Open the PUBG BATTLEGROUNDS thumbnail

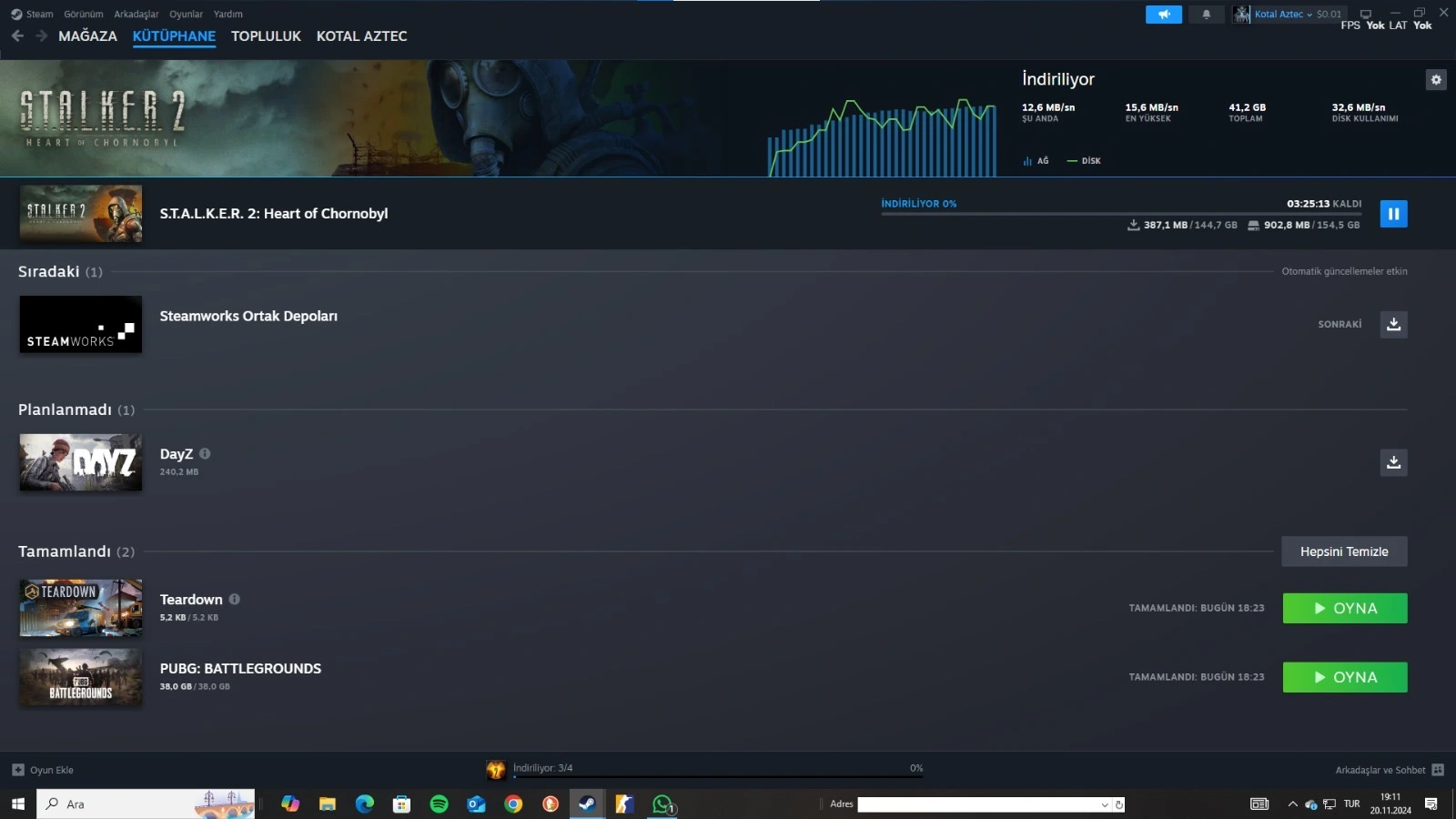point(81,677)
